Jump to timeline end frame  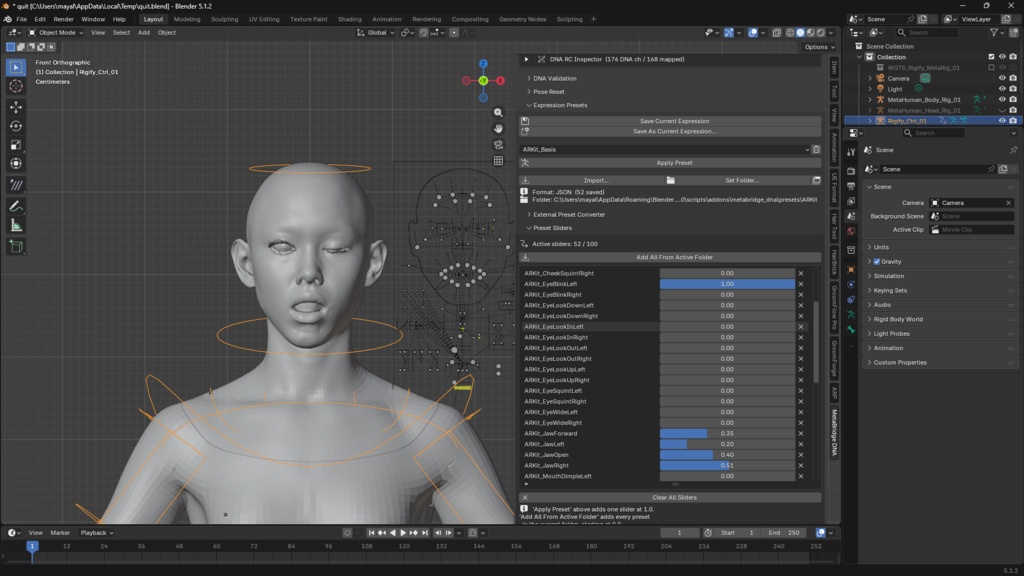[425, 533]
